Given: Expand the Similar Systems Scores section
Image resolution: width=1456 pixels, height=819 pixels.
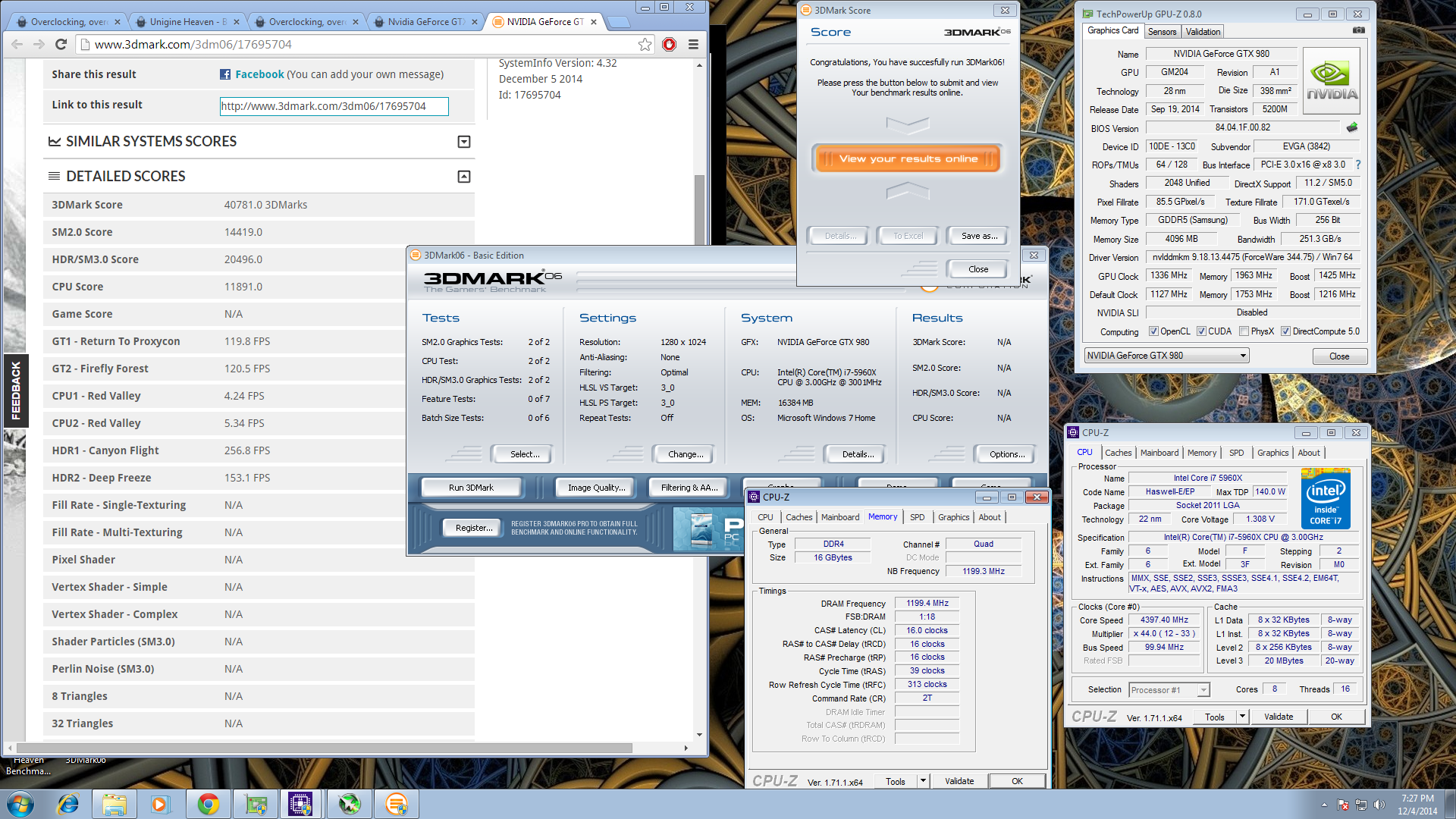Looking at the screenshot, I should click(464, 142).
